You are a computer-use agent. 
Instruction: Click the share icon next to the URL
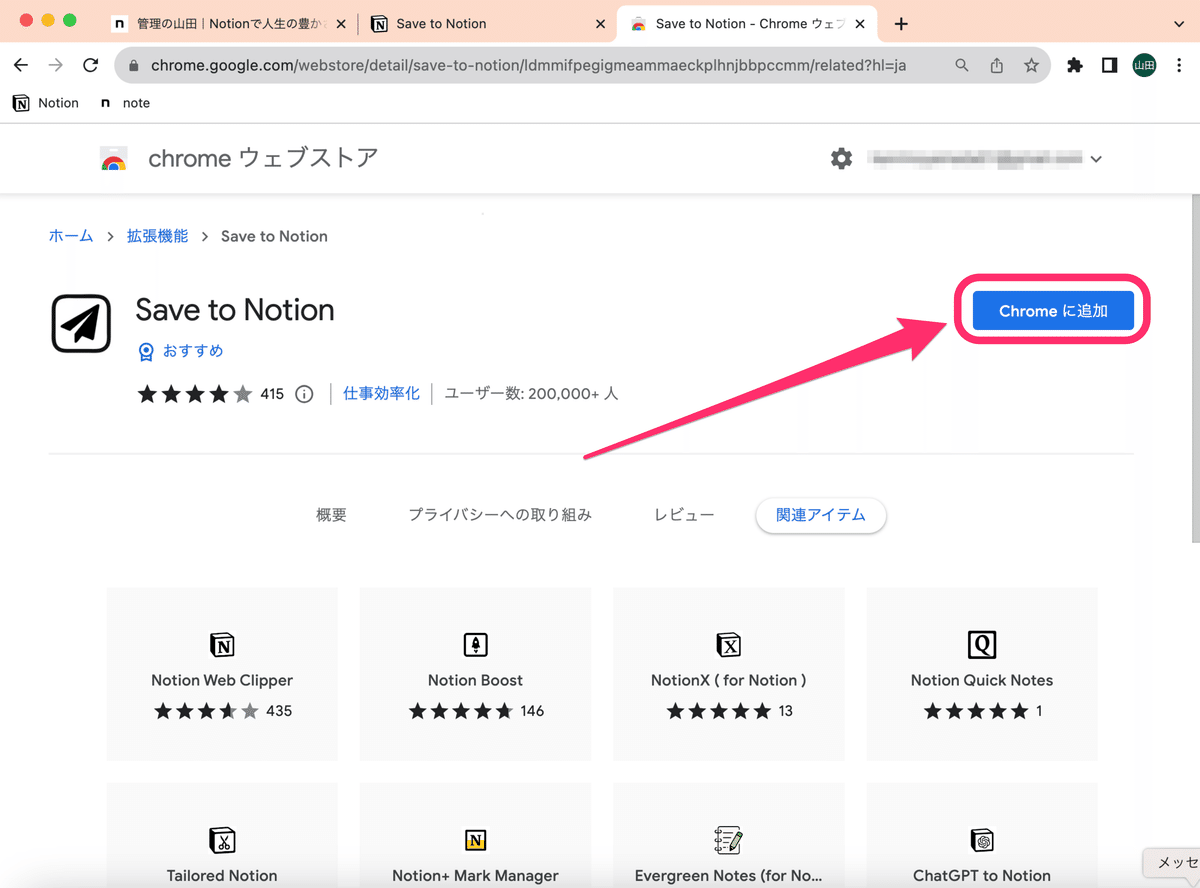[x=996, y=64]
